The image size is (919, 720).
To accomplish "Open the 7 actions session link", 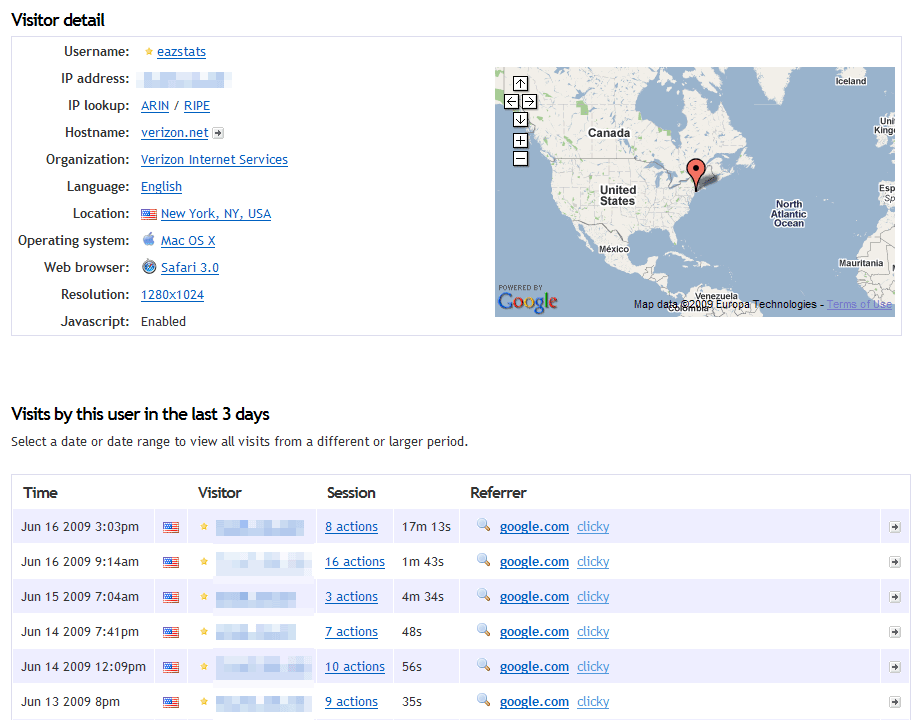I will coord(352,631).
